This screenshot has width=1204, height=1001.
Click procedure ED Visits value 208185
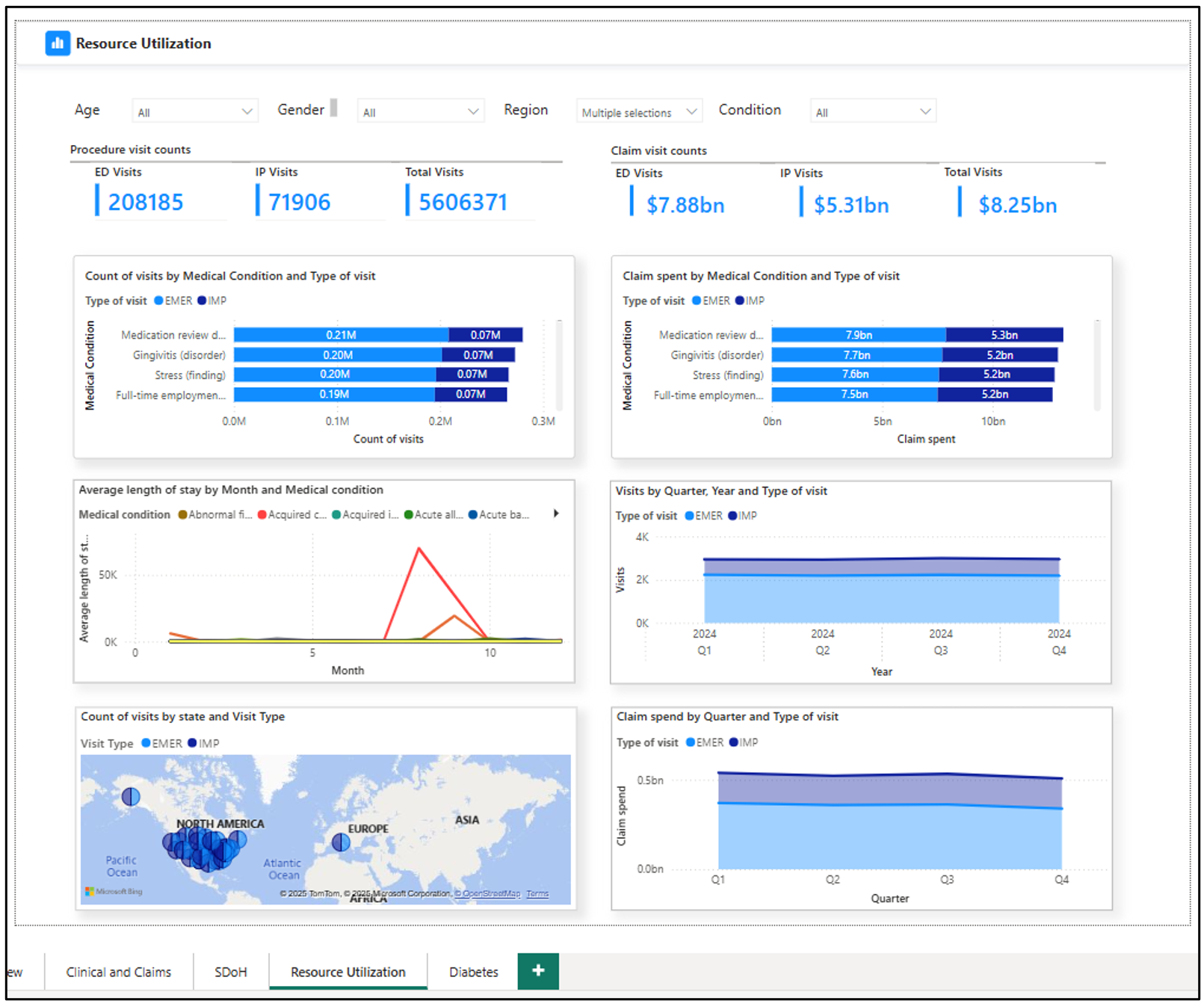tap(146, 203)
